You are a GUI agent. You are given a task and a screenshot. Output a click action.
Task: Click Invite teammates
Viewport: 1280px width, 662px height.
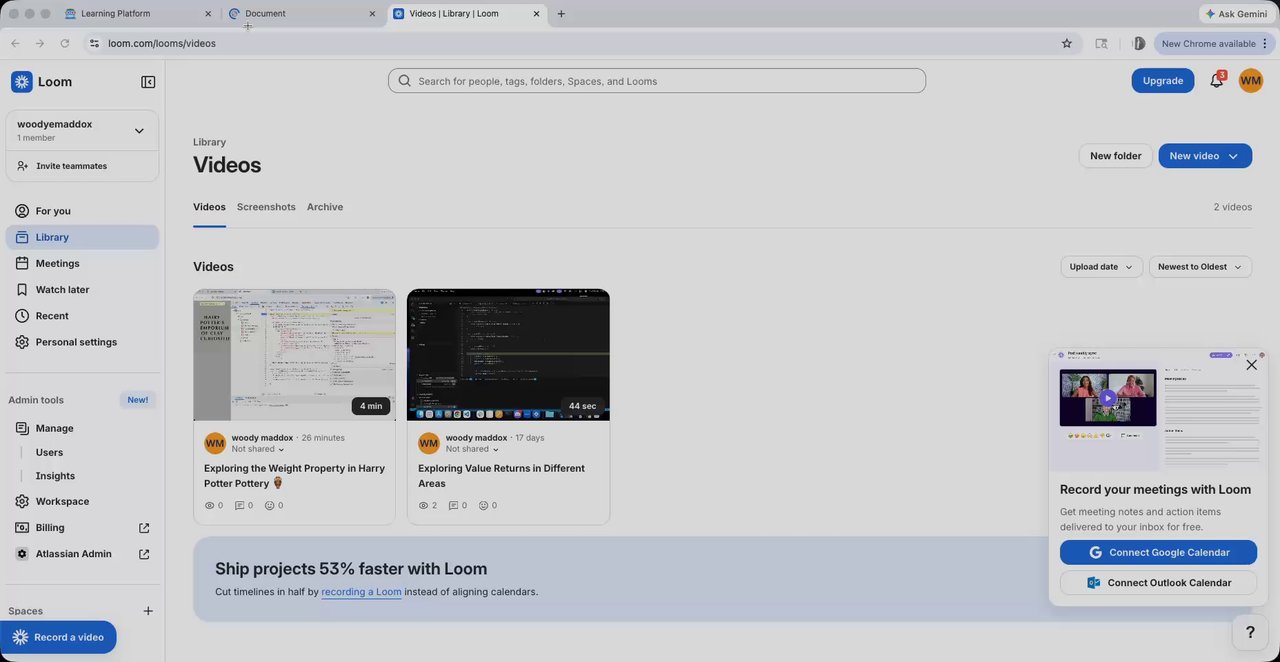[x=82, y=166]
